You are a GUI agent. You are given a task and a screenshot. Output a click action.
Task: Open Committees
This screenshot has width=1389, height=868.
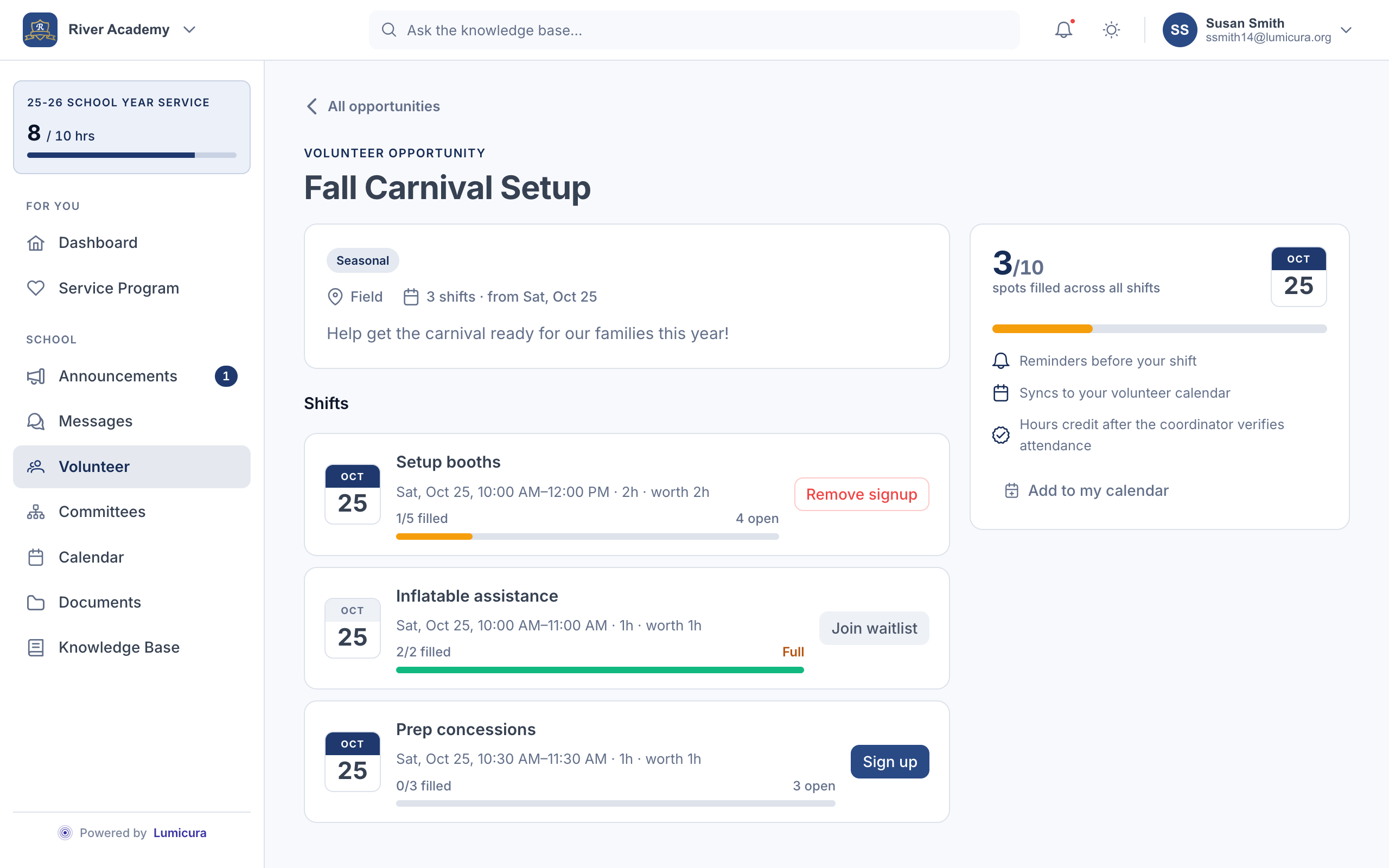tap(131, 512)
